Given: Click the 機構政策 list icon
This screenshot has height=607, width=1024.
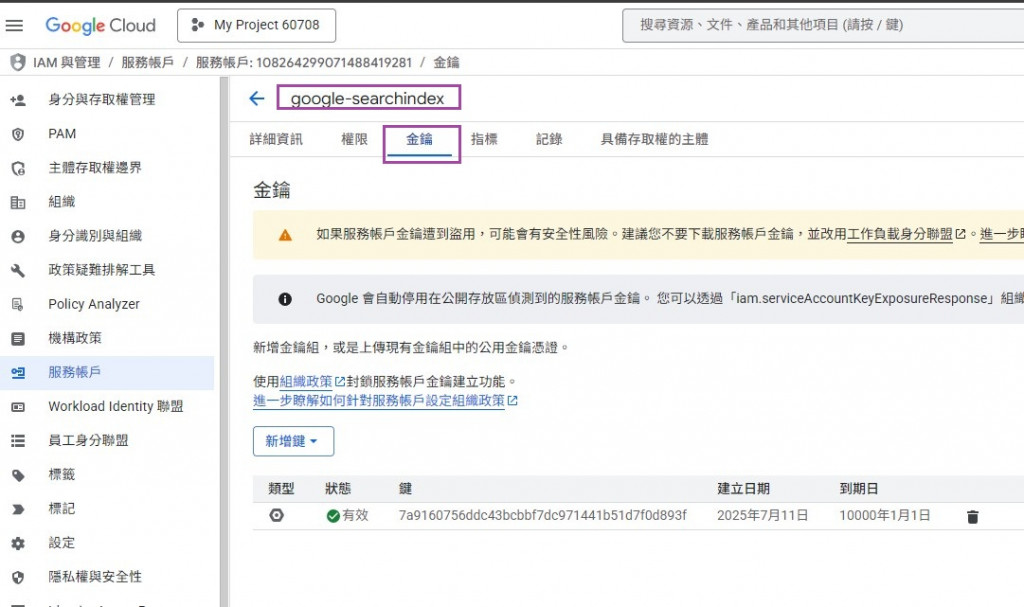Looking at the screenshot, I should pos(18,339).
